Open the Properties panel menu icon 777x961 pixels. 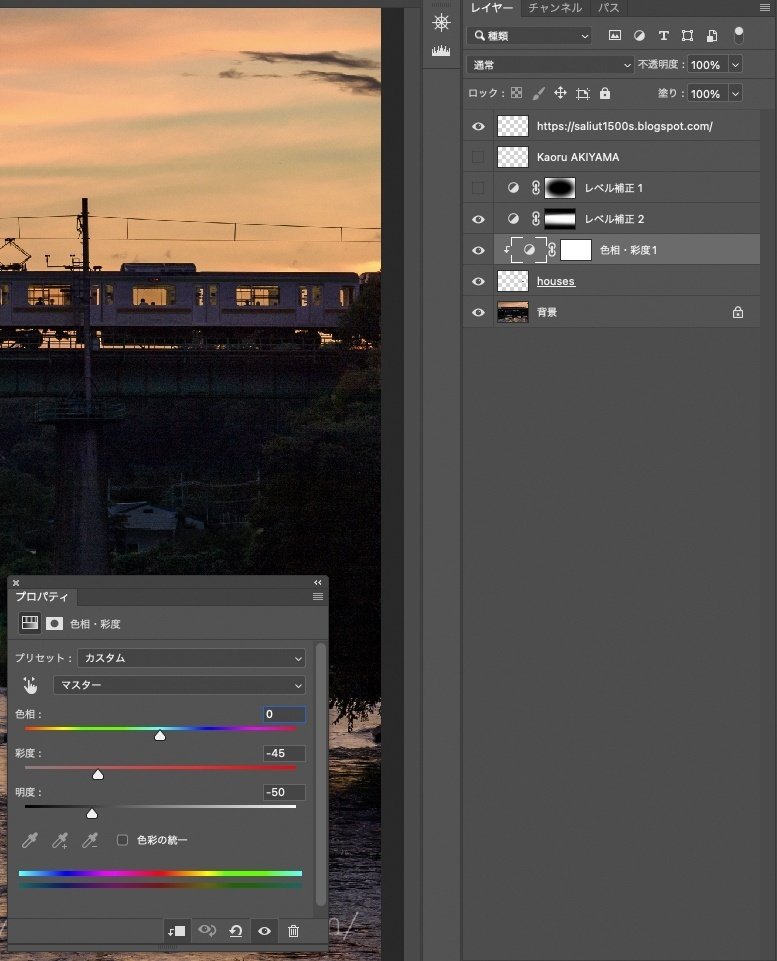[x=318, y=596]
